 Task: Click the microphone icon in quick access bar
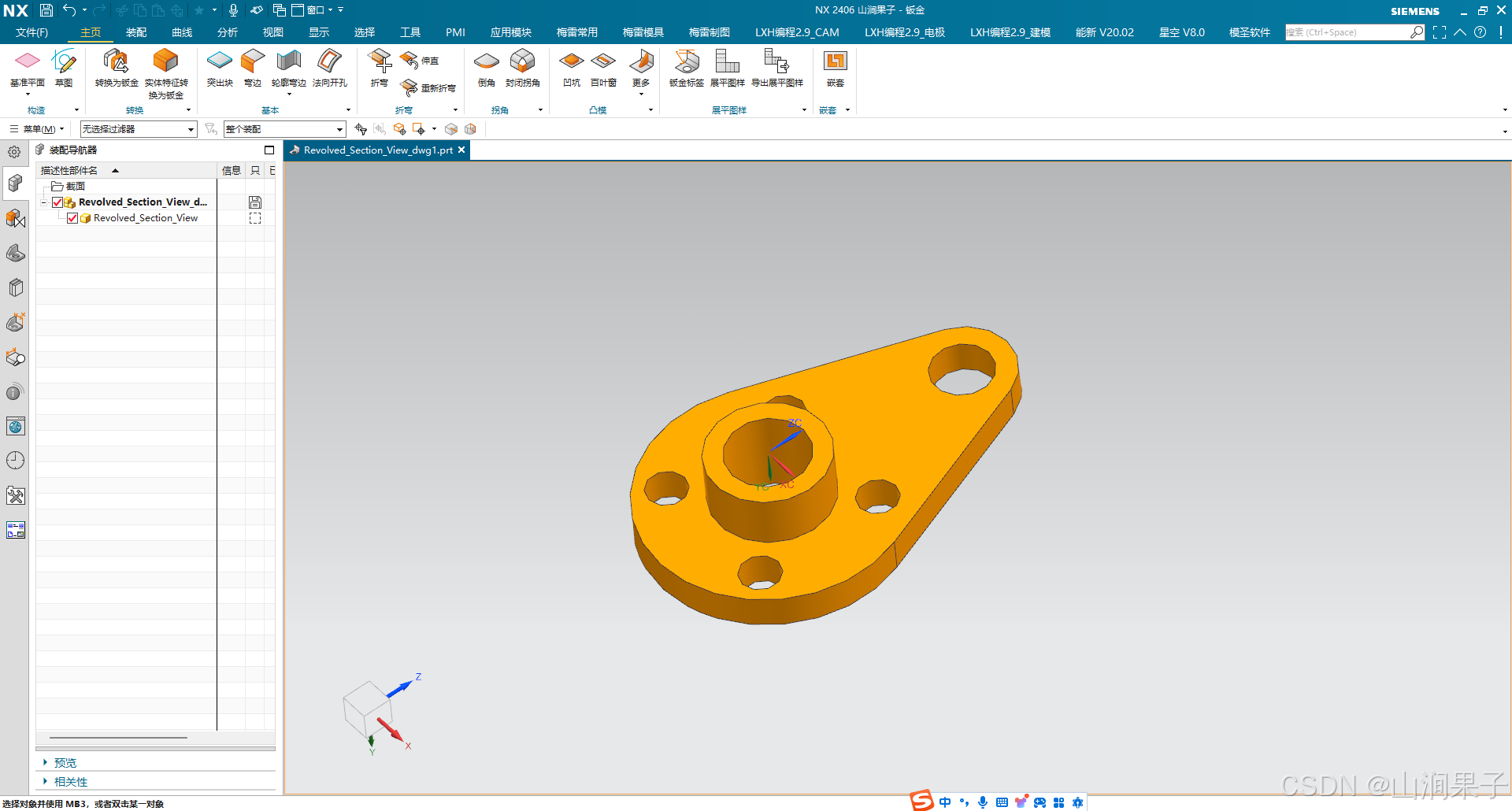(233, 10)
